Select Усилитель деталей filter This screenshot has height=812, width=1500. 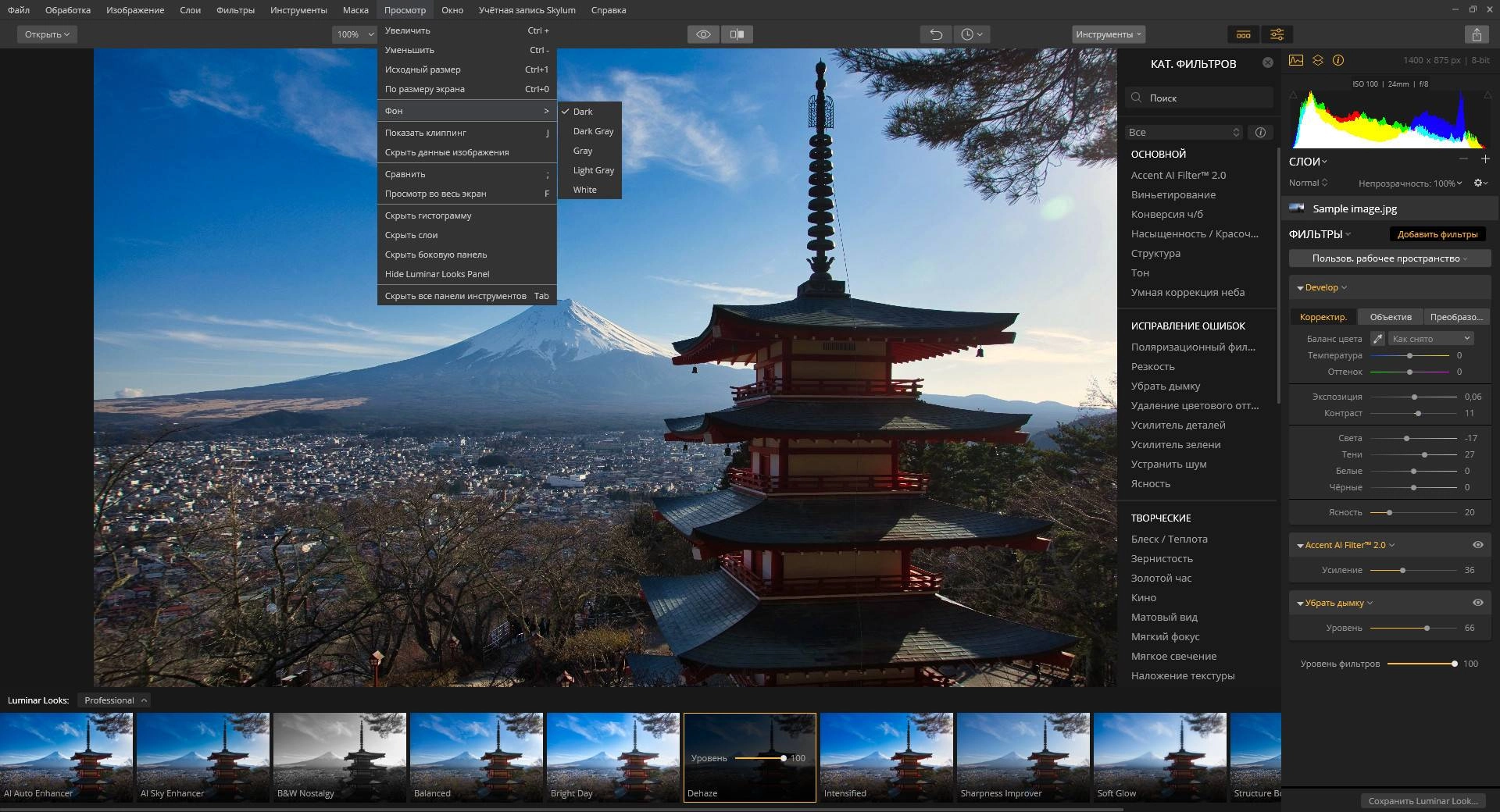coord(1178,425)
